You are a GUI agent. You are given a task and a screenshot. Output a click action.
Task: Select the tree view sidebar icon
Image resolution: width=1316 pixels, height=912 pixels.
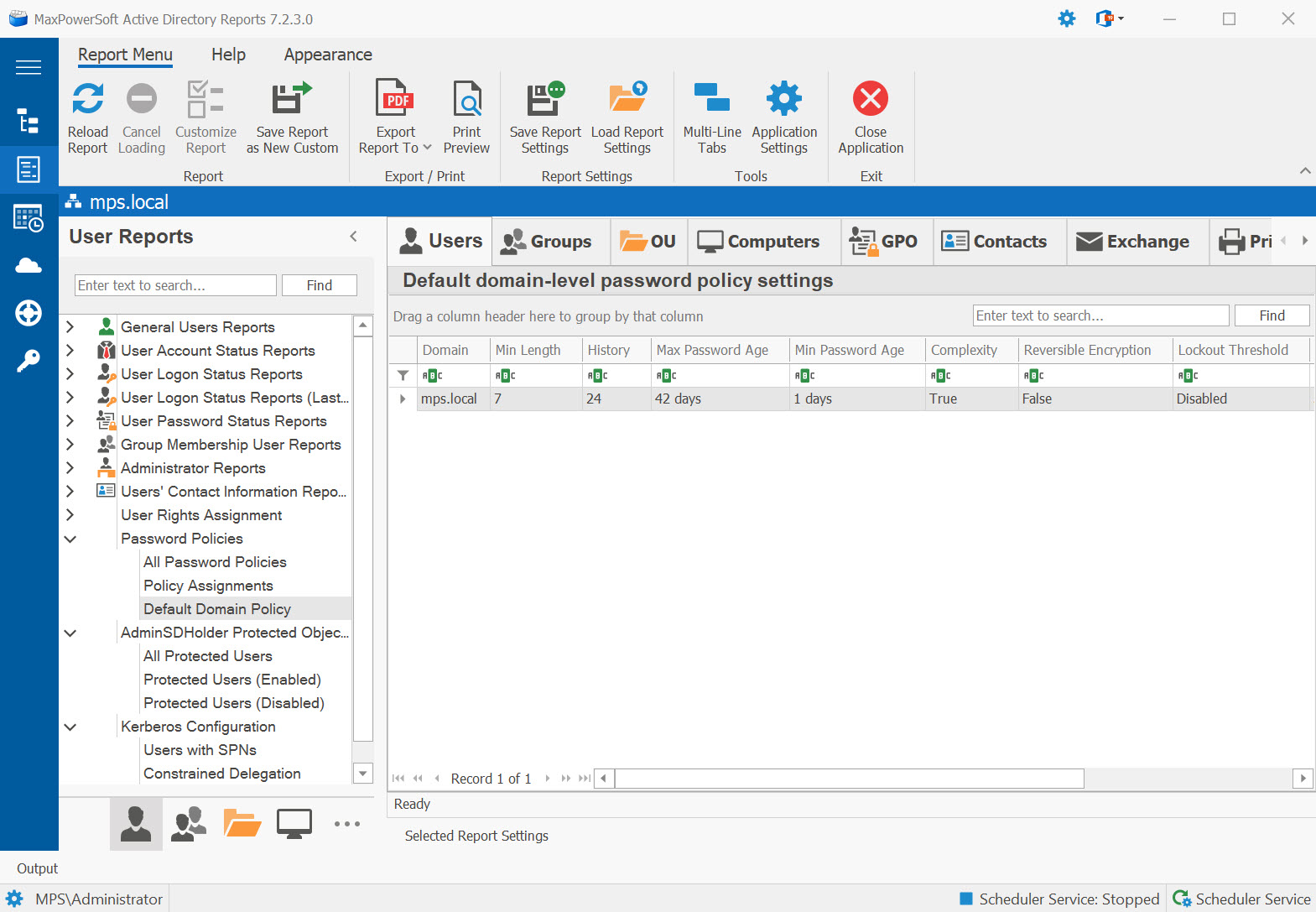(29, 122)
